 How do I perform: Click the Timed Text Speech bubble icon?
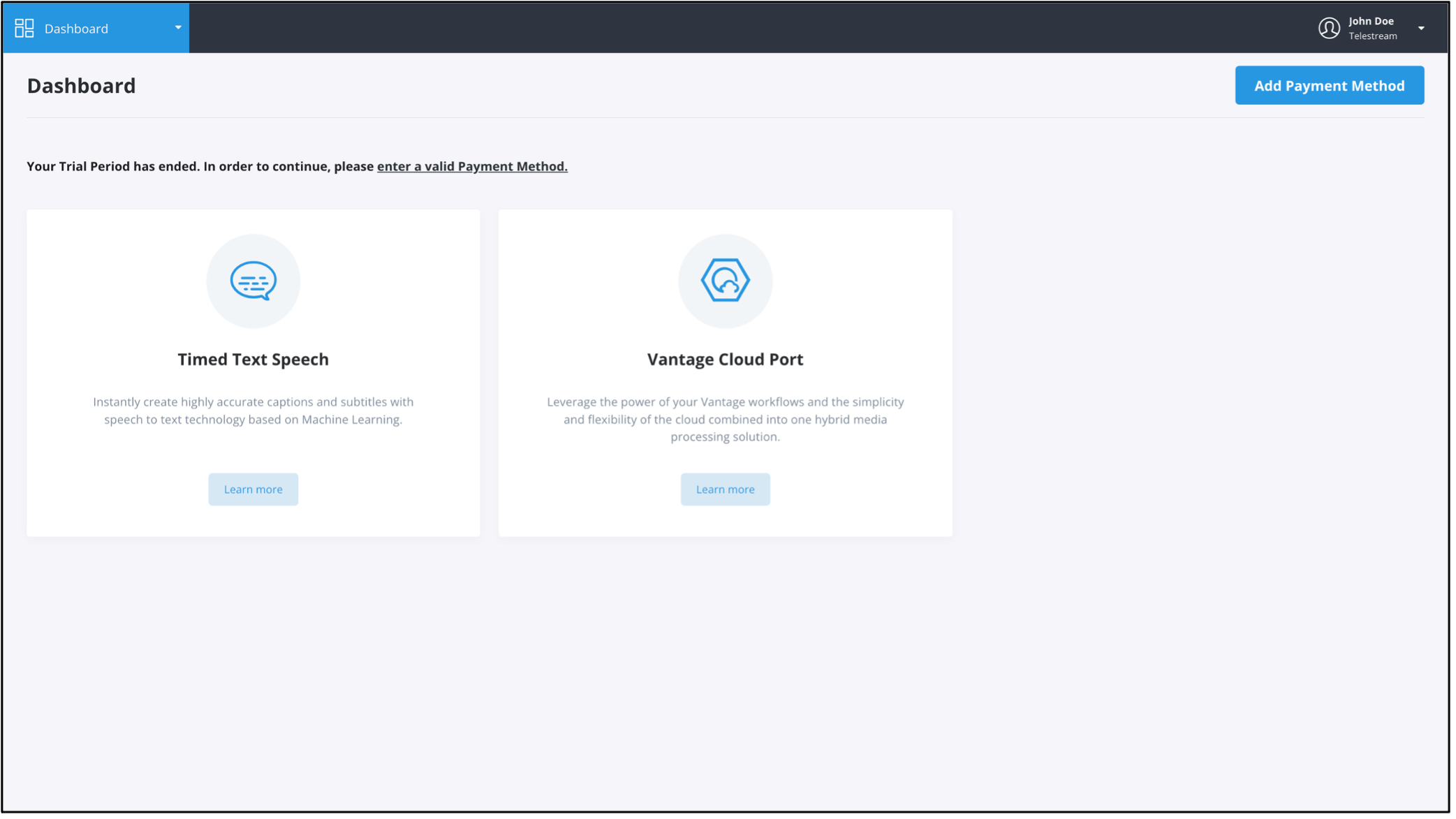click(x=253, y=281)
